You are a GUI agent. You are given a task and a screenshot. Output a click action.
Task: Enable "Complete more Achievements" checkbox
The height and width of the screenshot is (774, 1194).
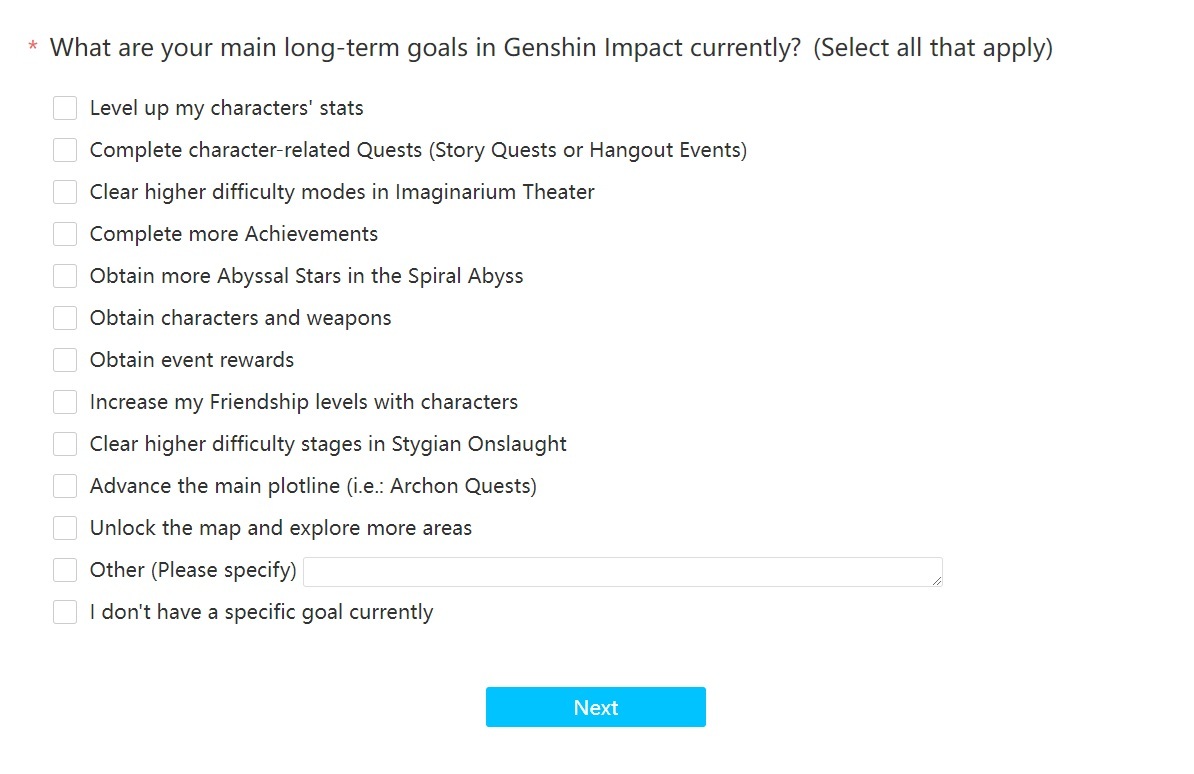coord(65,234)
